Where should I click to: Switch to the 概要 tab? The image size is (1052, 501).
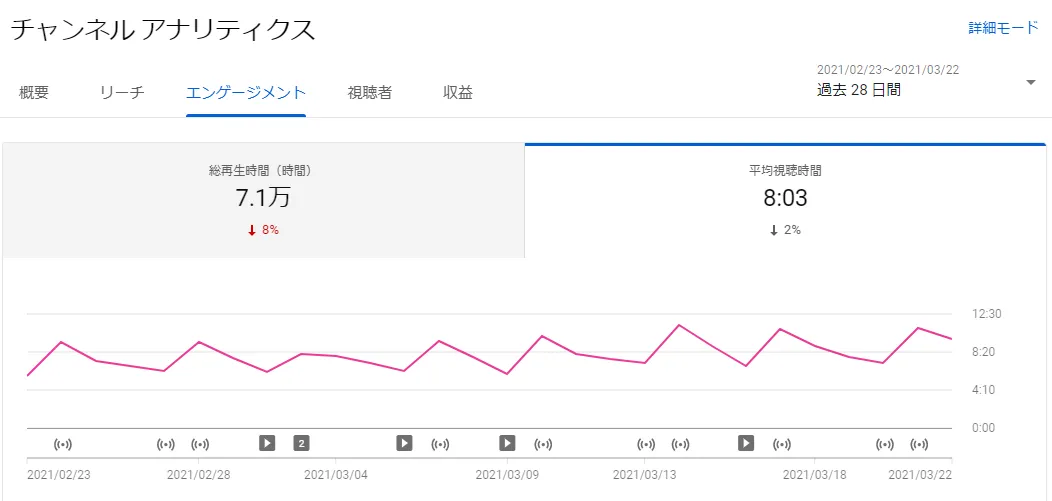coord(34,93)
